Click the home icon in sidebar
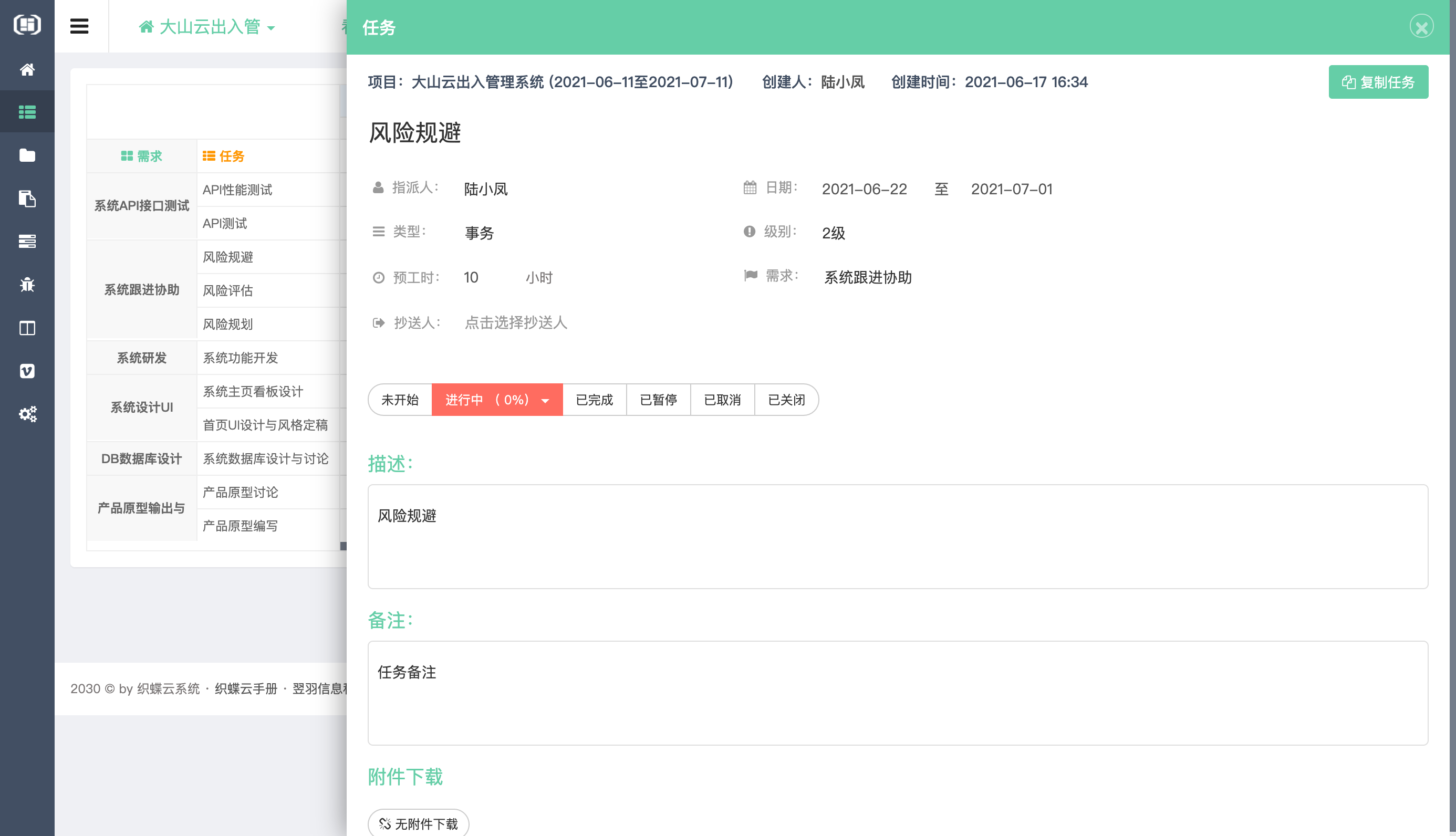 click(27, 69)
